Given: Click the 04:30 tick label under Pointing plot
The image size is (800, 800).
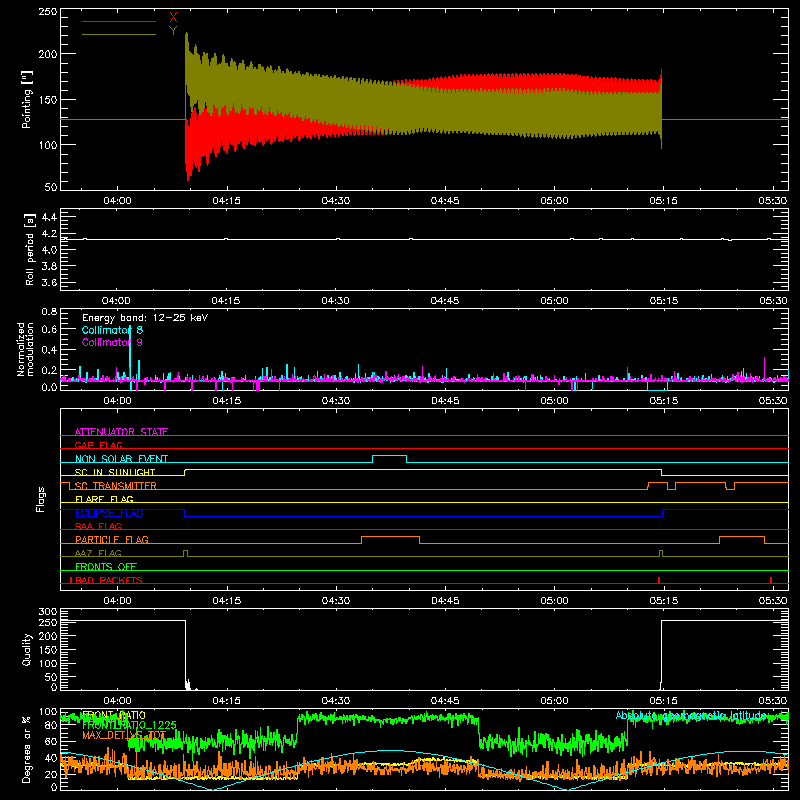Looking at the screenshot, I should pyautogui.click(x=336, y=201).
